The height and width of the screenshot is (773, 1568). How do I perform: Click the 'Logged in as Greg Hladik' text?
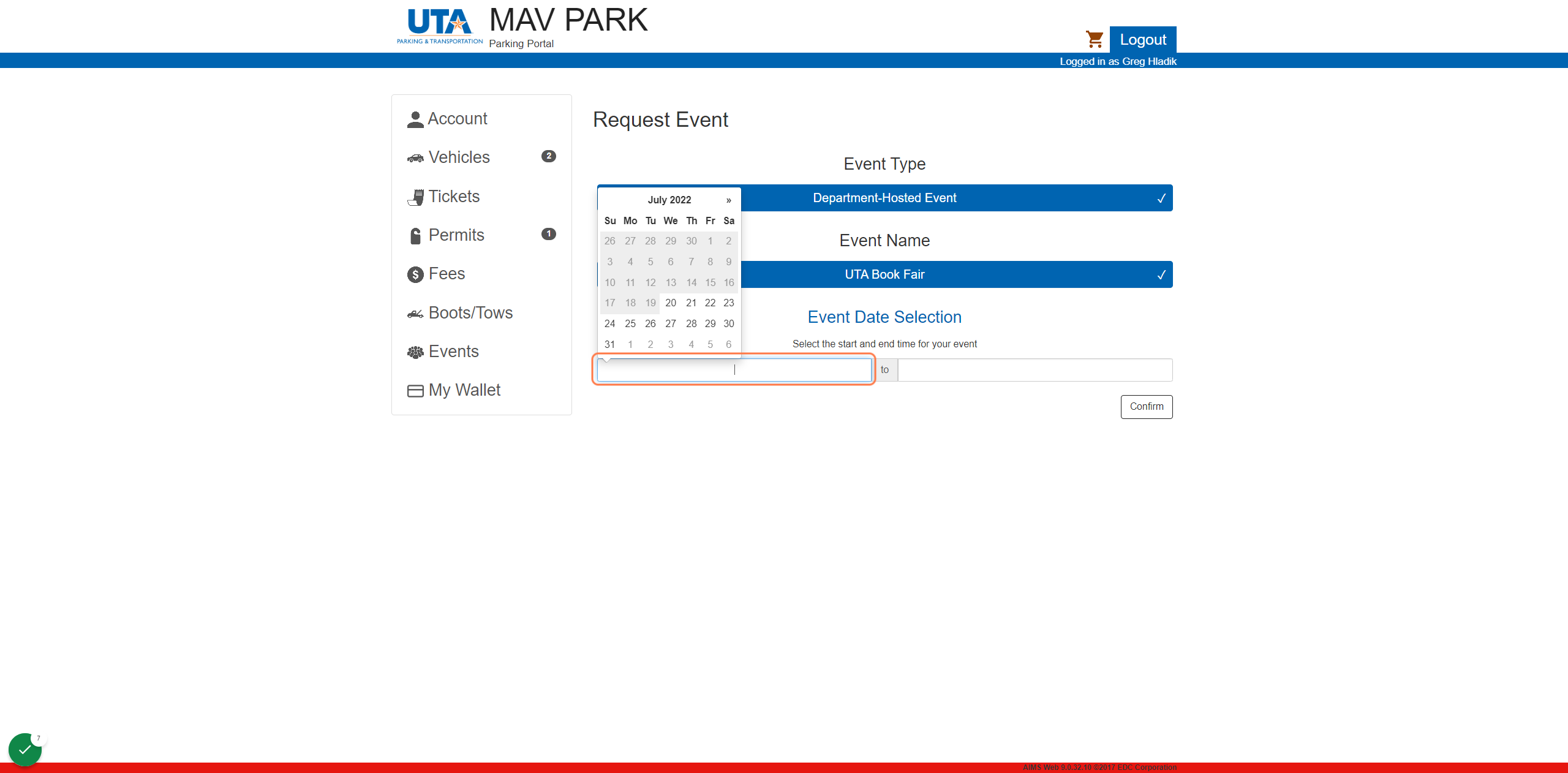click(1118, 61)
